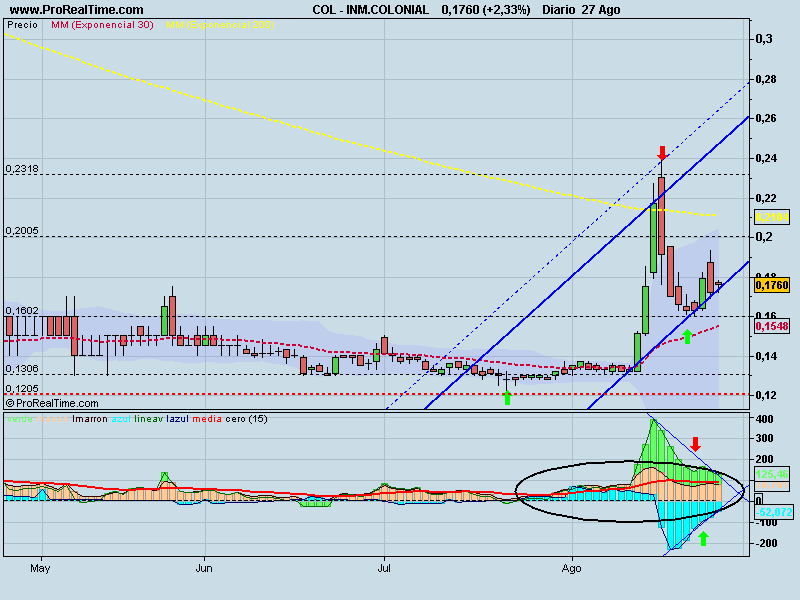Click the 0,1306 support level label

22,369
